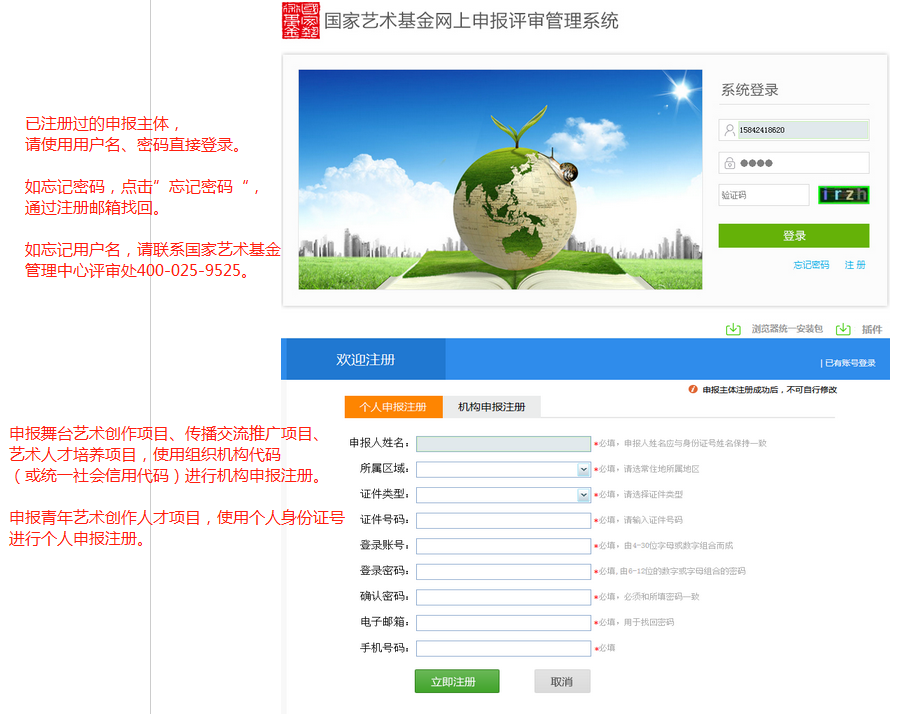Switch to 个人申报注册 tab
Screen dimensions: 902x714
[393, 407]
